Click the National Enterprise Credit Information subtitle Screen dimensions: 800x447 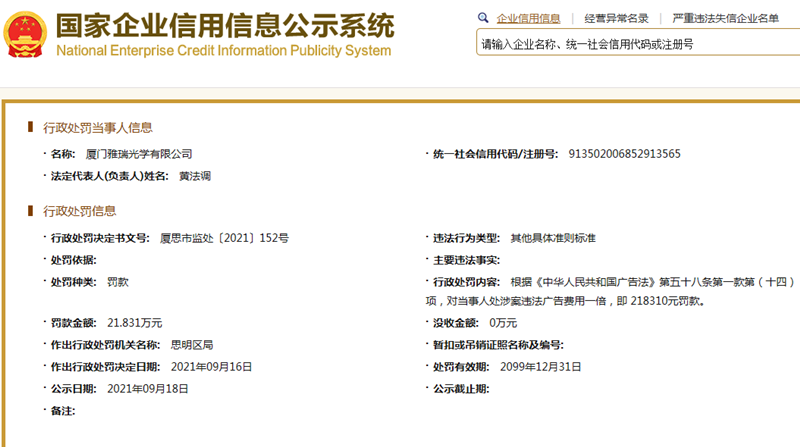pyautogui.click(x=223, y=51)
